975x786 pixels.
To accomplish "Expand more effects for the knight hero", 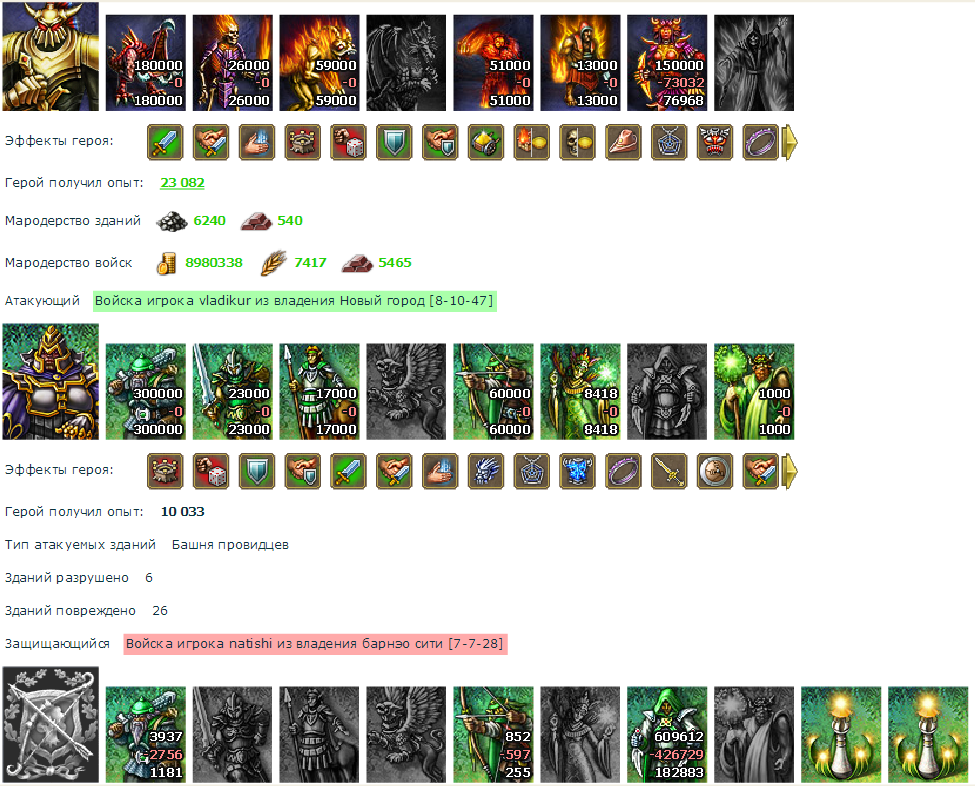I will tap(790, 471).
